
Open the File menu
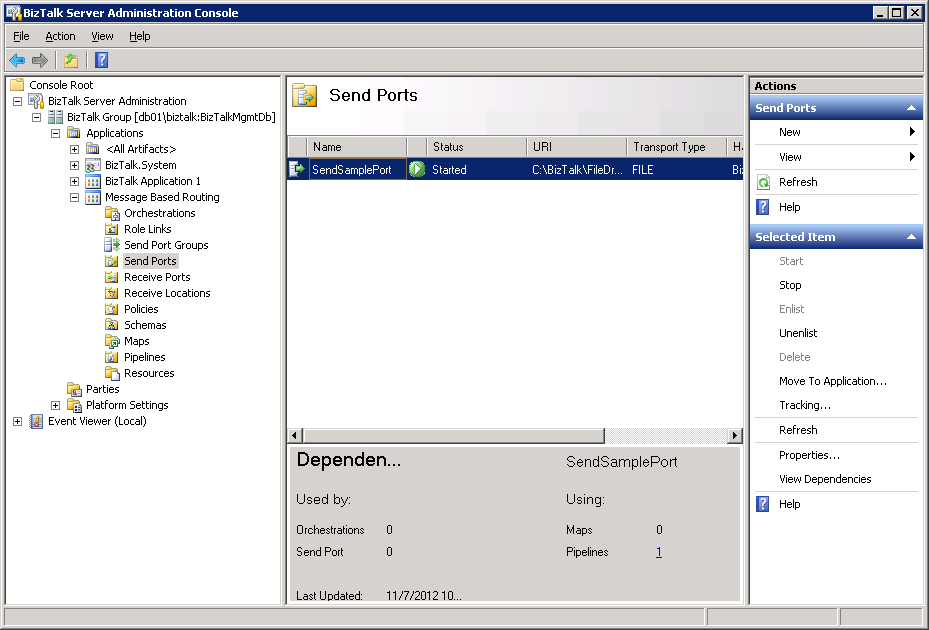click(x=21, y=36)
